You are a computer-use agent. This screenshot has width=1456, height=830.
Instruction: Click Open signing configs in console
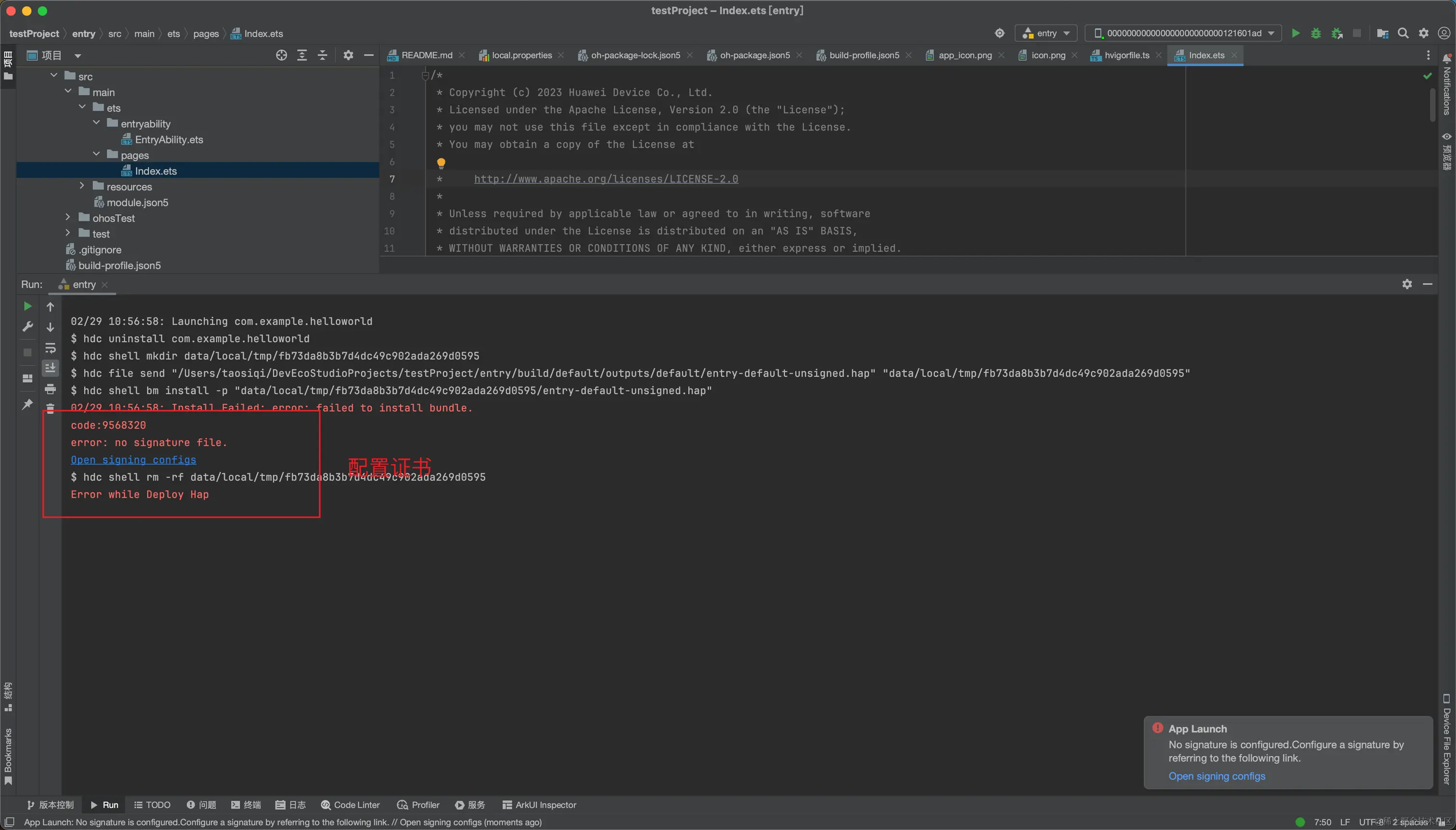(x=133, y=459)
